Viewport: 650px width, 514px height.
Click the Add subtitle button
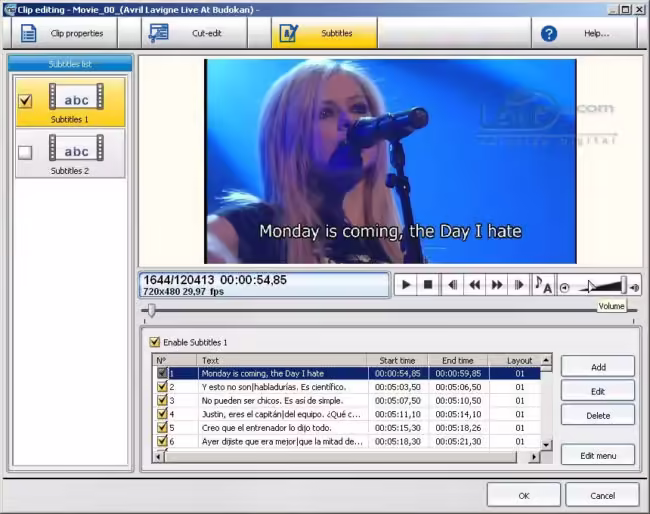point(598,367)
